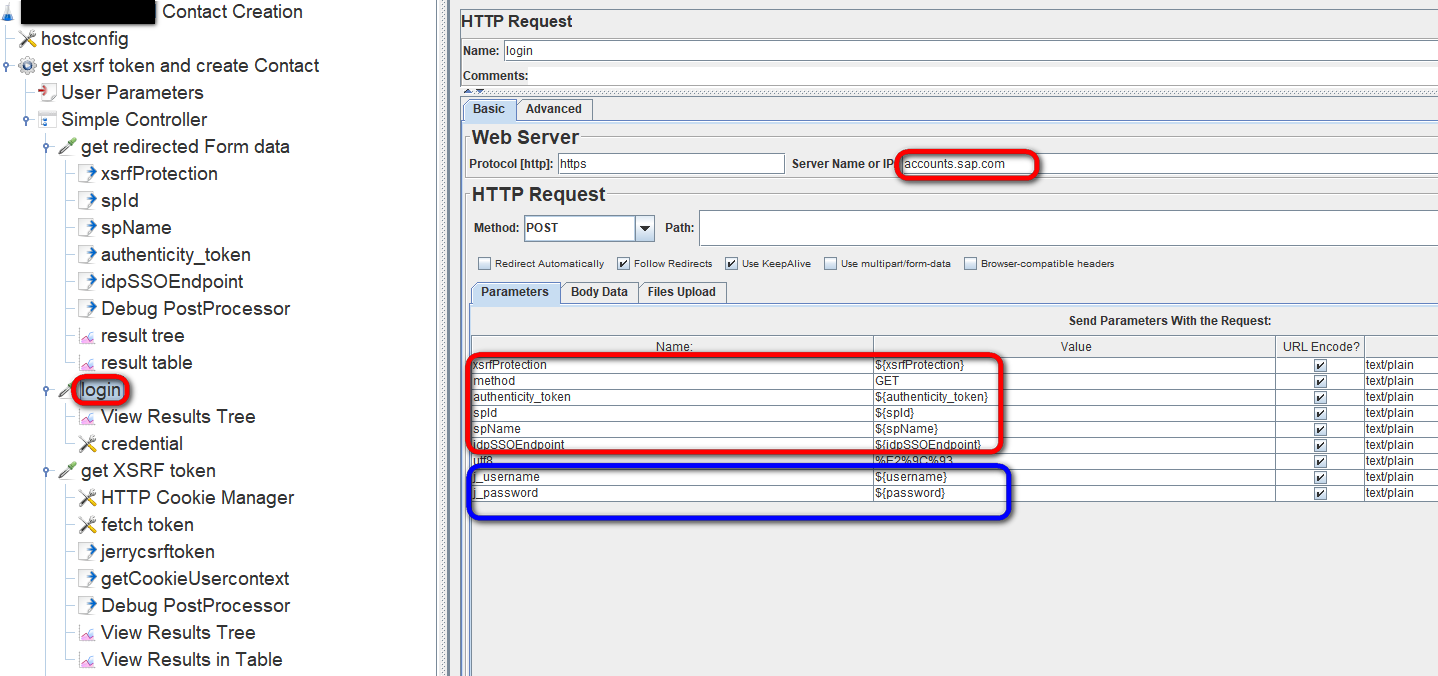Toggle URL Encode for j_username row
The height and width of the screenshot is (676, 1438).
(1320, 477)
